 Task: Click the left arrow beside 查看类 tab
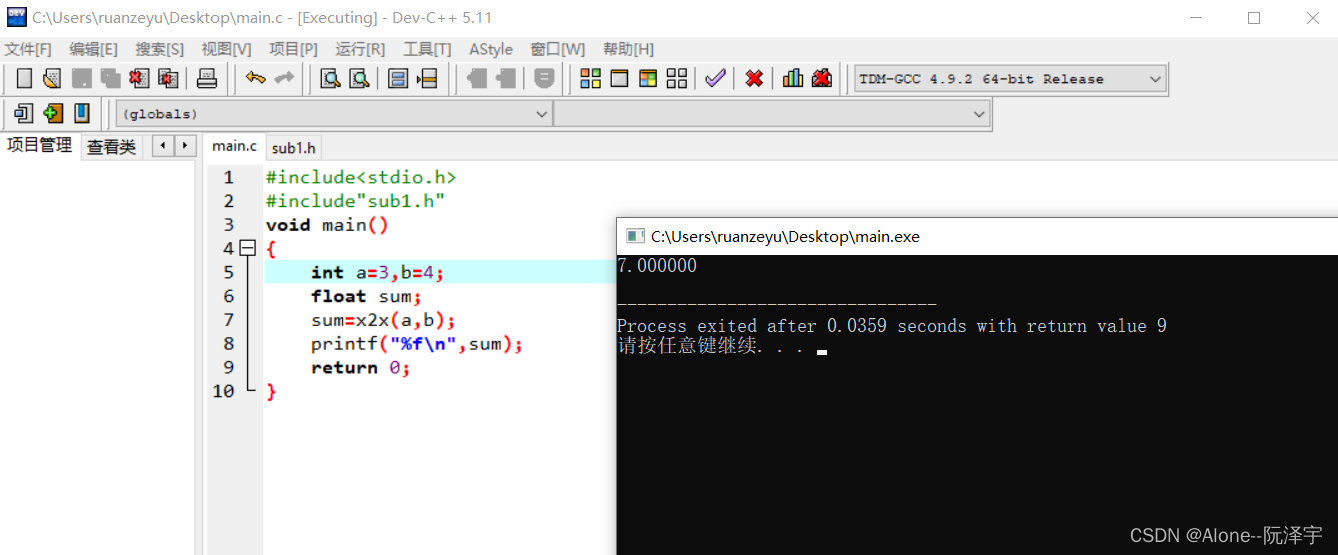(x=163, y=146)
